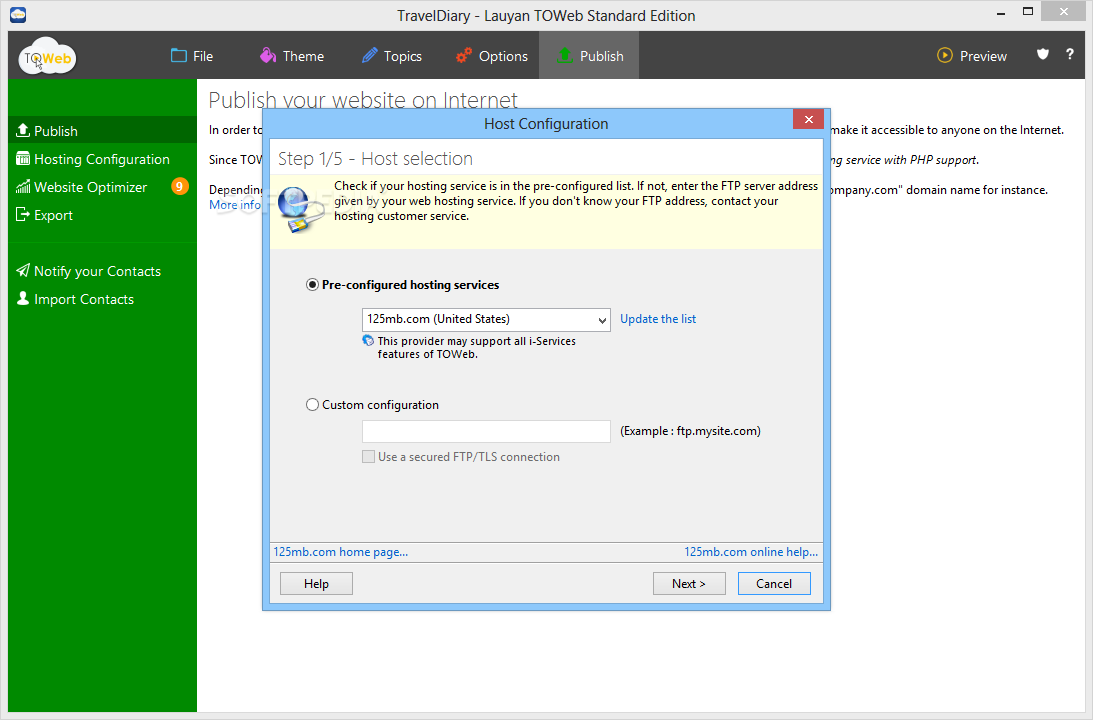Select Pre-configured hosting services radio
The height and width of the screenshot is (720, 1093).
312,284
